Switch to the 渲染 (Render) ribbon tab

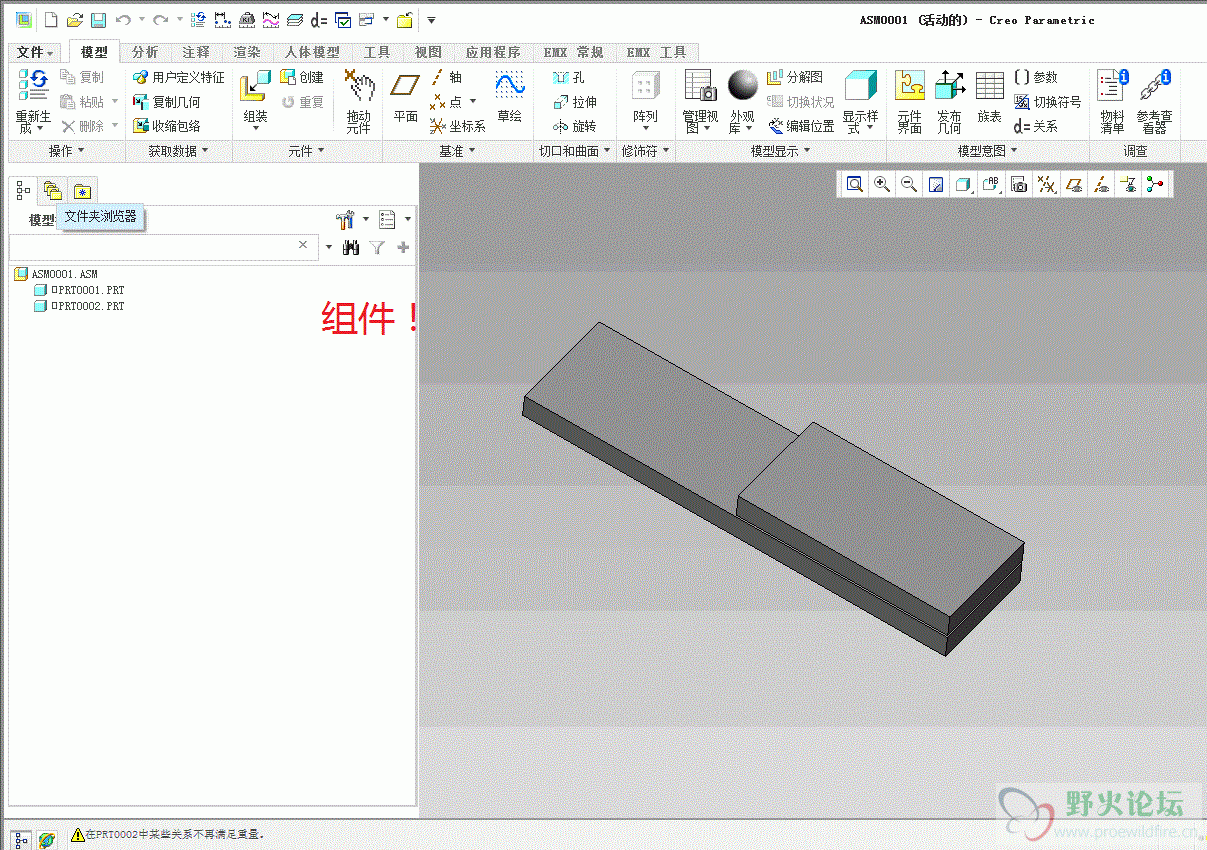click(x=247, y=52)
